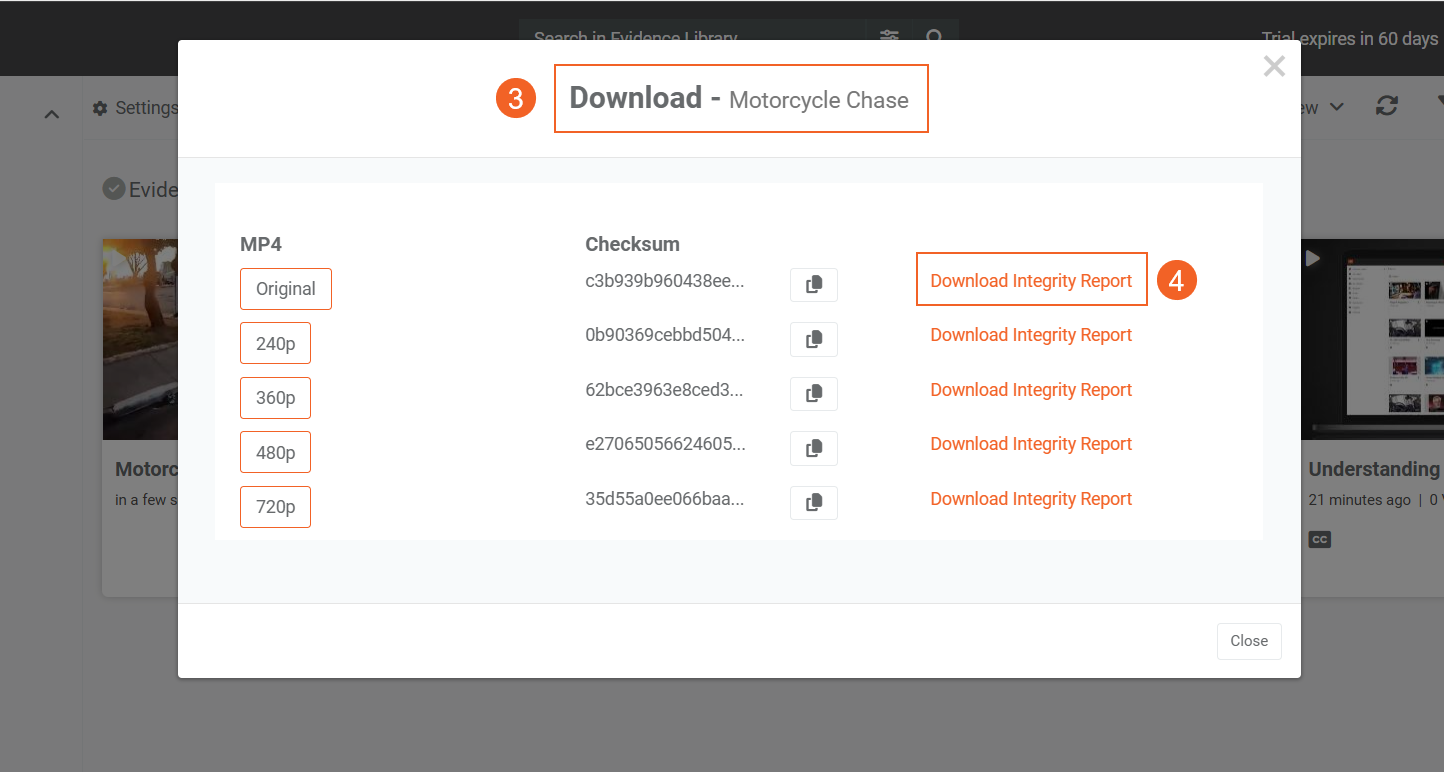1444x772 pixels.
Task: Download the 240p MP4 version
Action: click(275, 343)
